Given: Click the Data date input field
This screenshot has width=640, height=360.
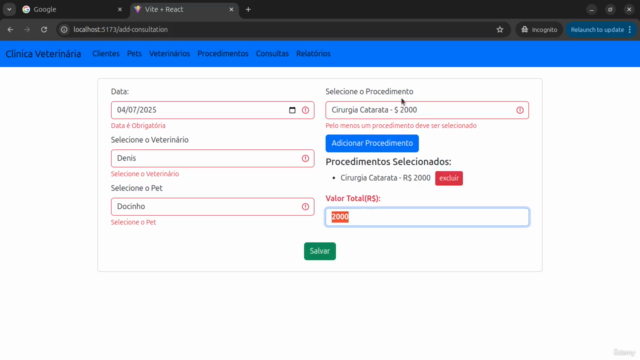Looking at the screenshot, I should 212,110.
